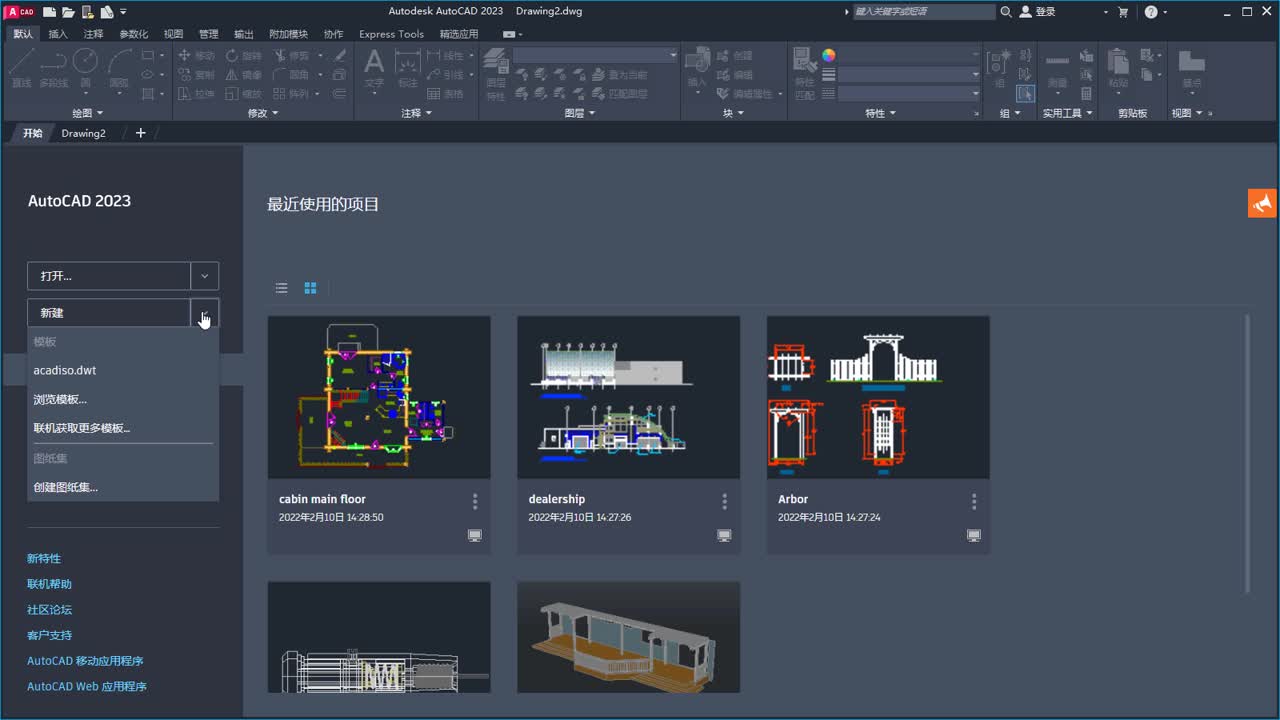Select the Line (直线) tool
The image size is (1280, 720).
coord(22,69)
